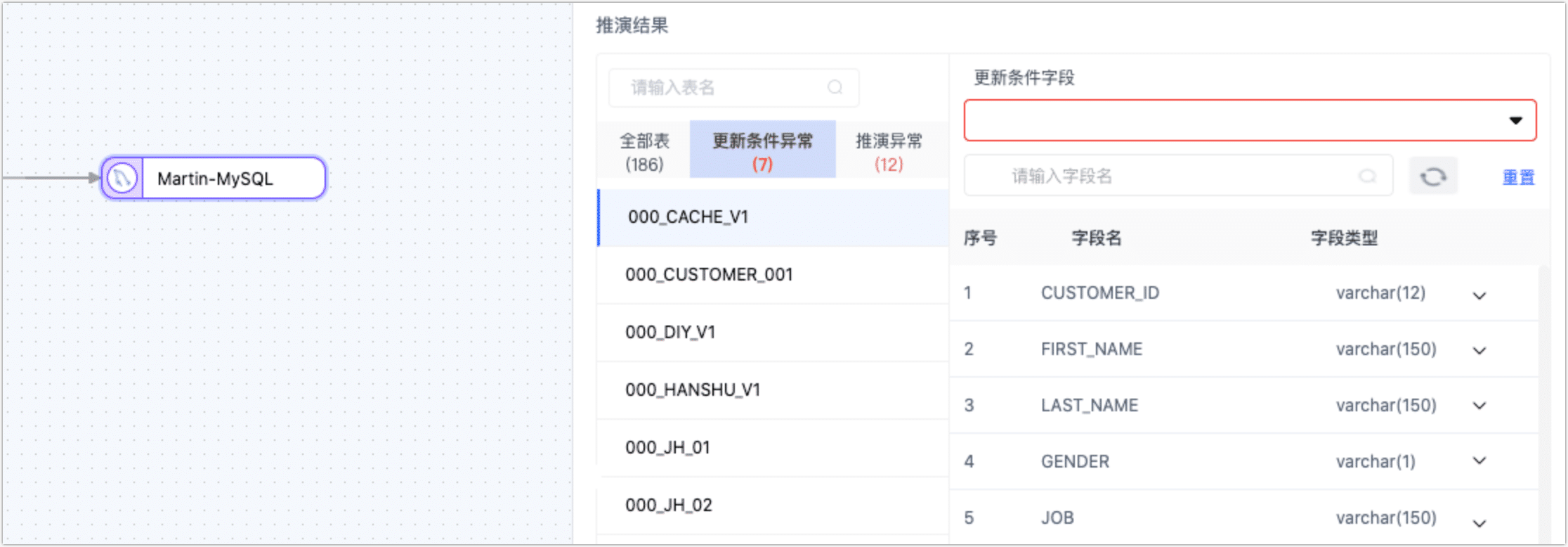Select table 000_HANSHU_V1 in list

tap(693, 390)
